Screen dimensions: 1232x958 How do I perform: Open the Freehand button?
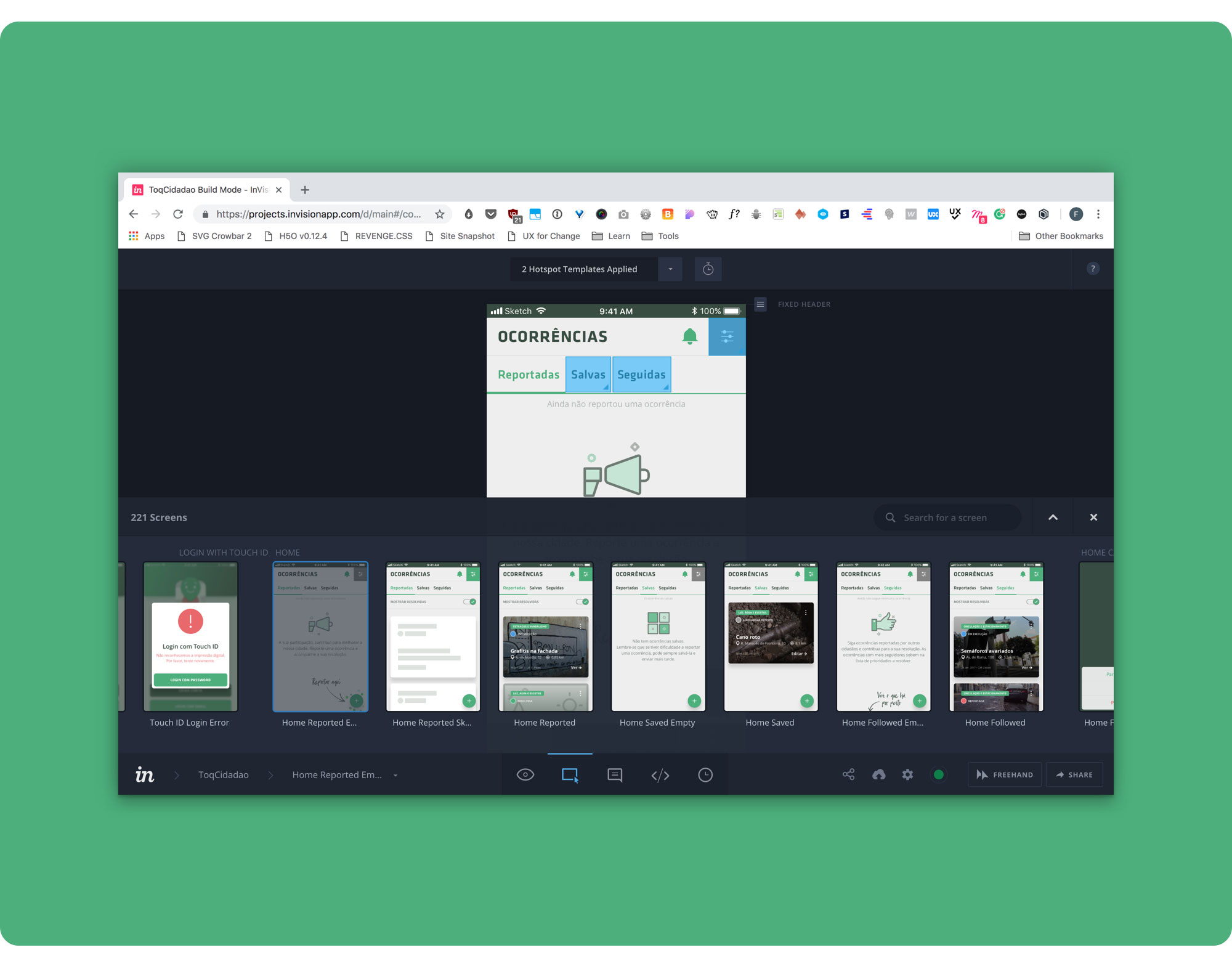click(x=1005, y=774)
